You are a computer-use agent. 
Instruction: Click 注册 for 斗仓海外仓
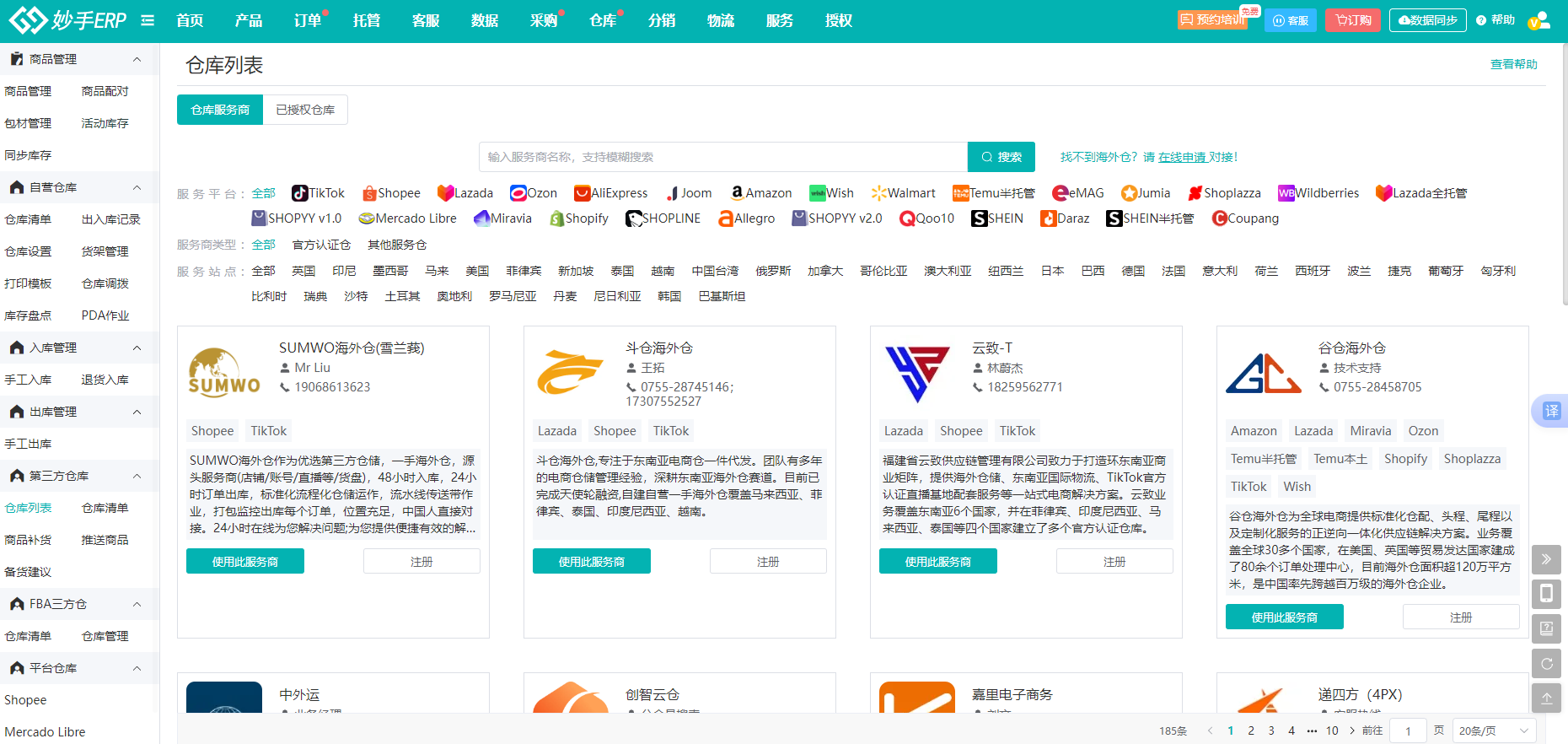(768, 561)
